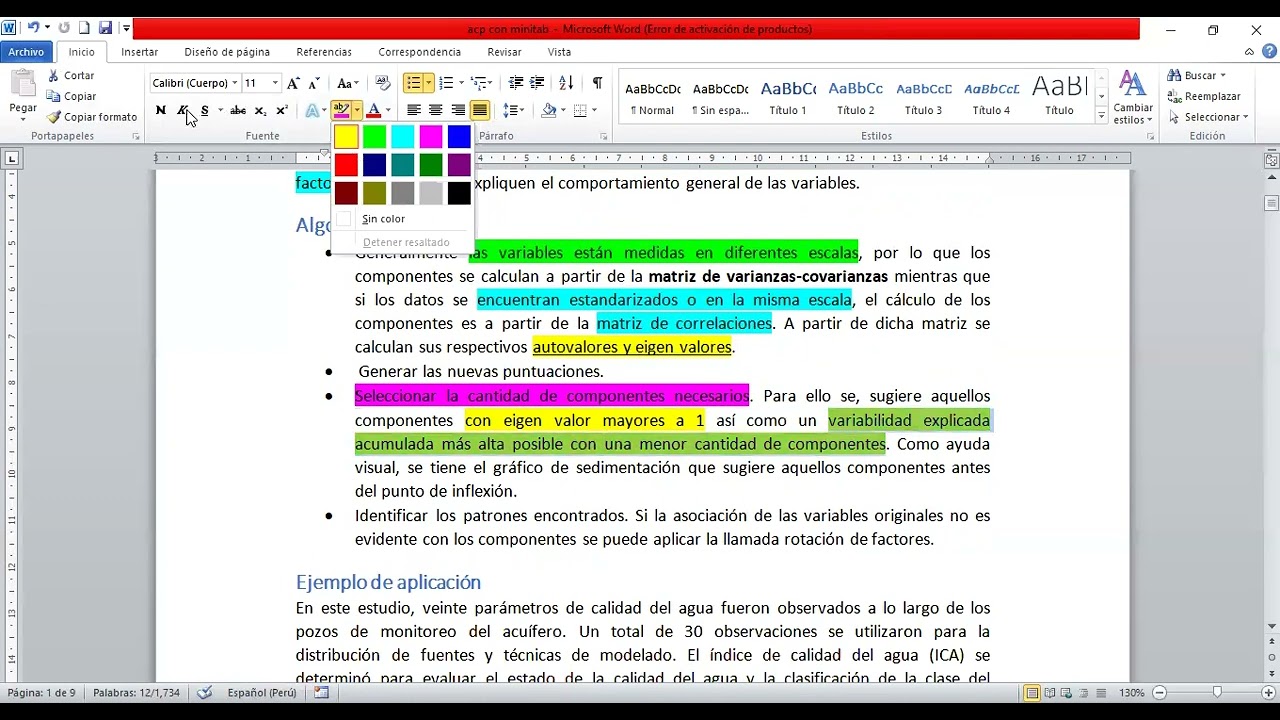Click the zoom slider handle
Screen dimensions: 1280x720
coord(1217,692)
